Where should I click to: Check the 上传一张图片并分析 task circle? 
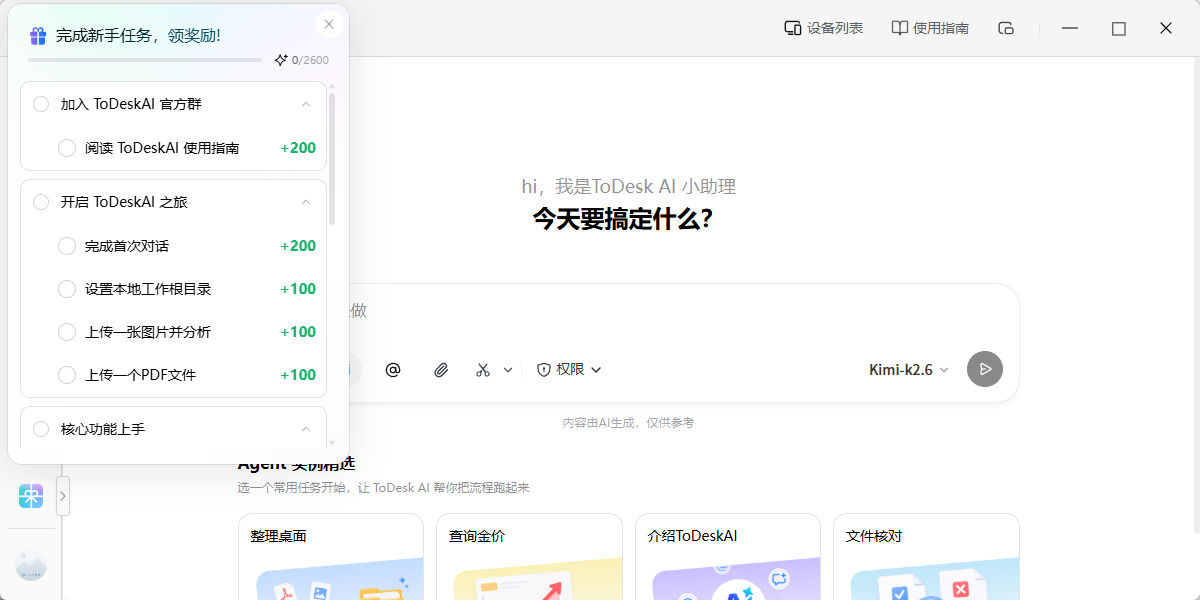[67, 332]
